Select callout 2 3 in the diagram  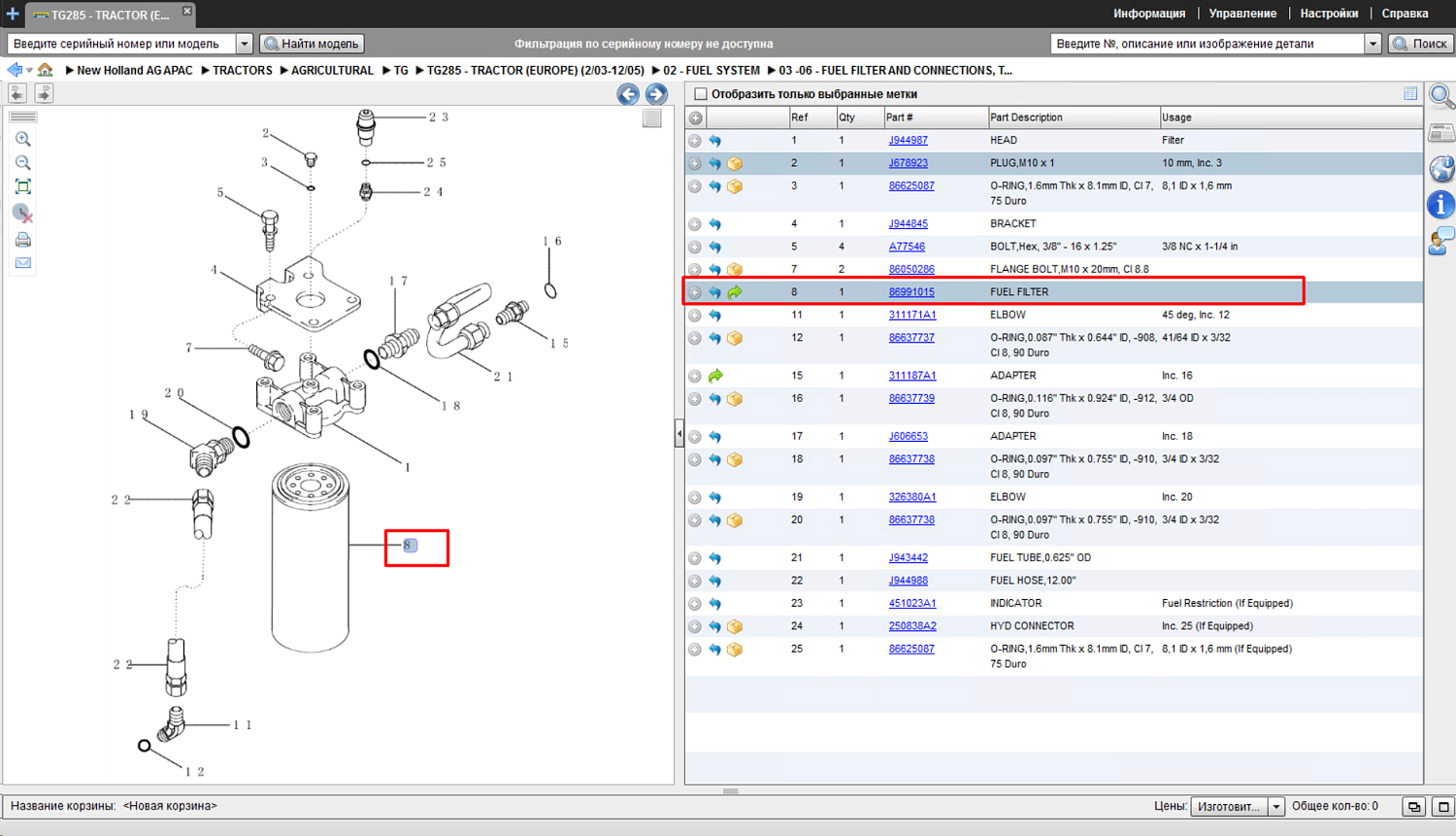(439, 117)
